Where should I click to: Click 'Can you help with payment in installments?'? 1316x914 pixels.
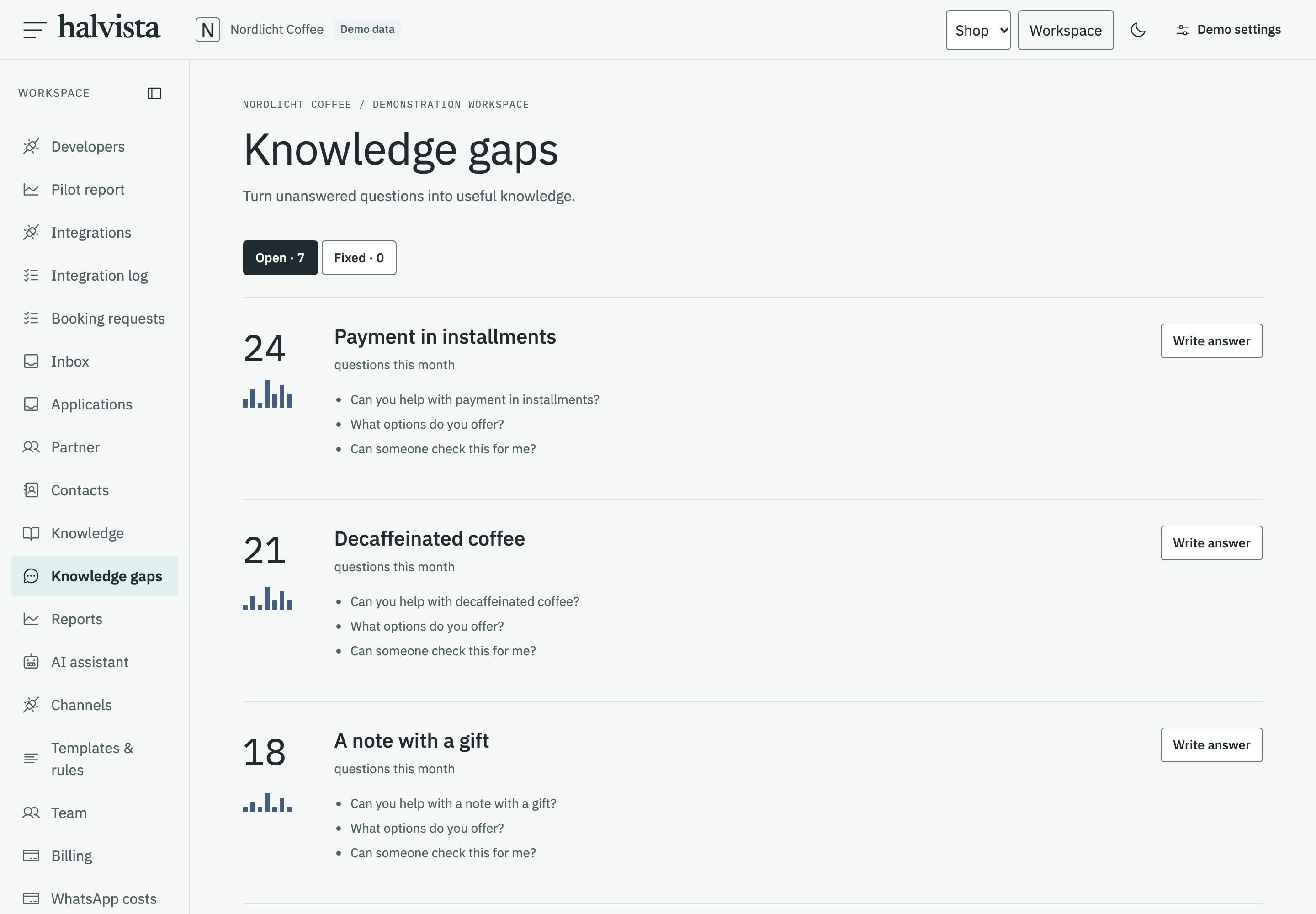click(475, 400)
